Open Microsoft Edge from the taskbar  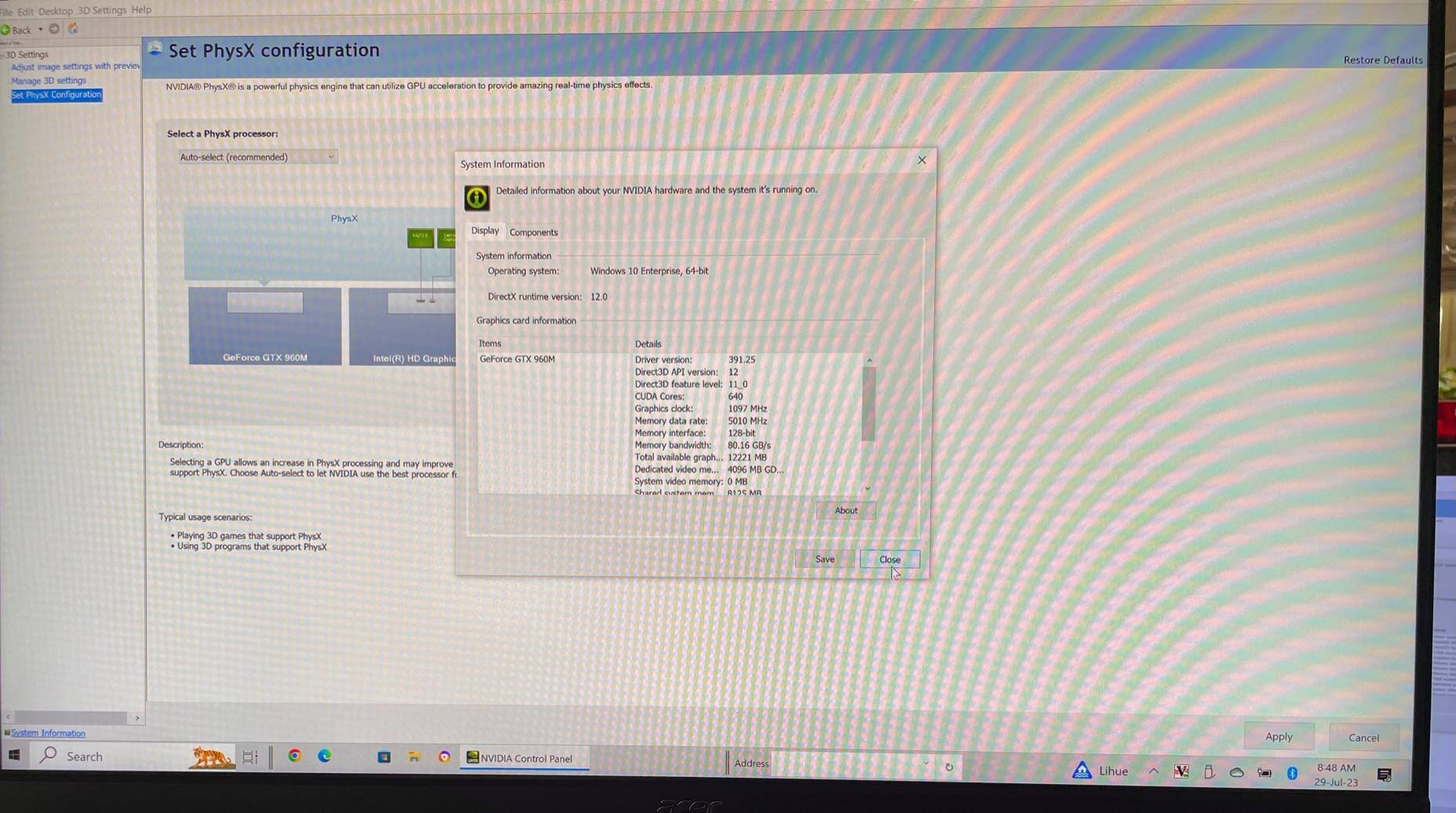point(324,756)
